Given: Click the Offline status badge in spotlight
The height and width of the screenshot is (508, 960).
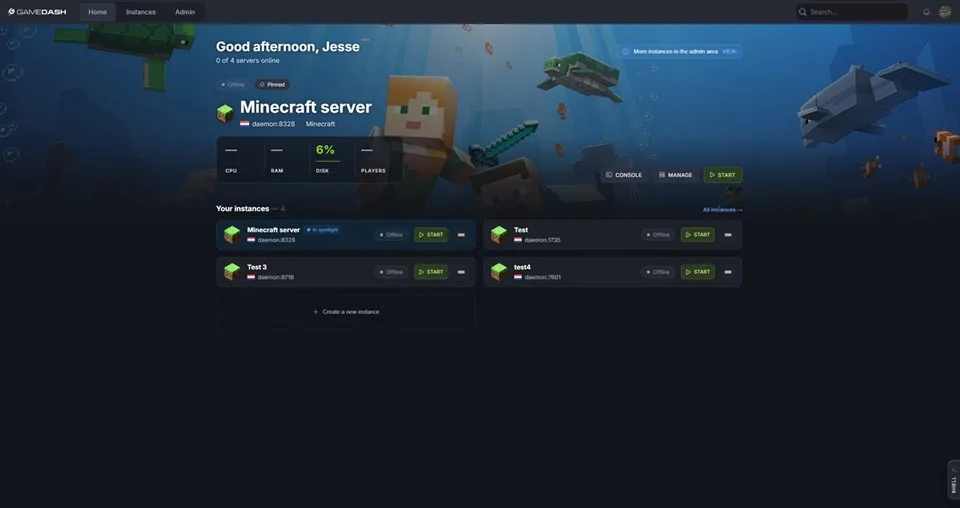Looking at the screenshot, I should 233,84.
